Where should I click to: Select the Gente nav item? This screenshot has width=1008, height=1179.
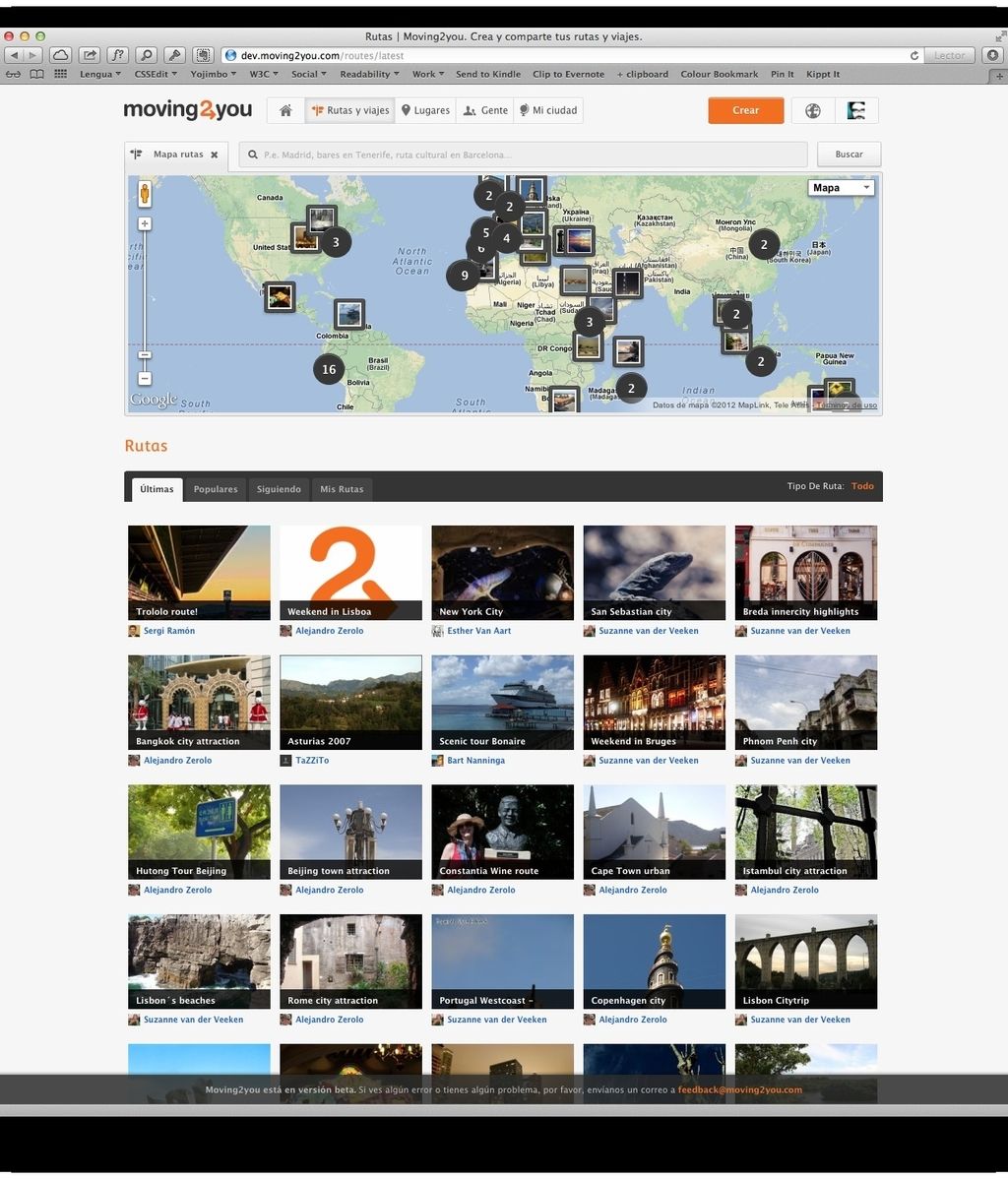(485, 110)
